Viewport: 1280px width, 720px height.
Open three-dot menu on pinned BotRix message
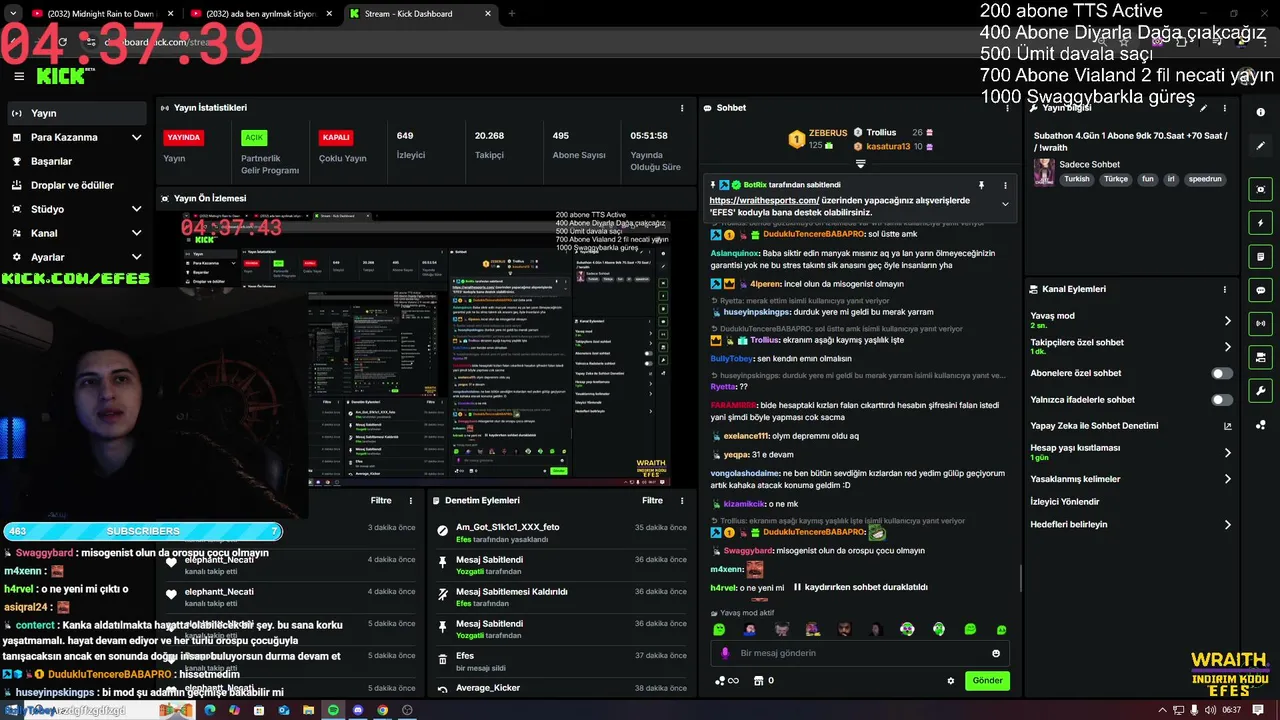1005,185
